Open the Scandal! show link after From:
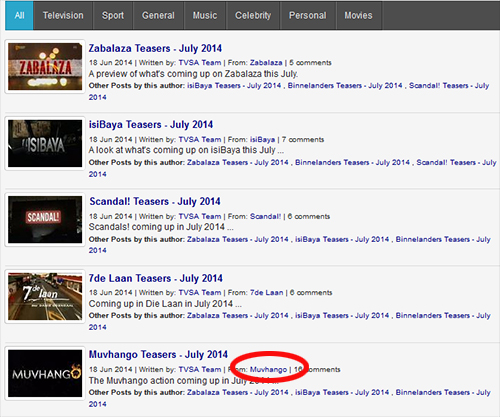This screenshot has width=500, height=417. [x=265, y=216]
